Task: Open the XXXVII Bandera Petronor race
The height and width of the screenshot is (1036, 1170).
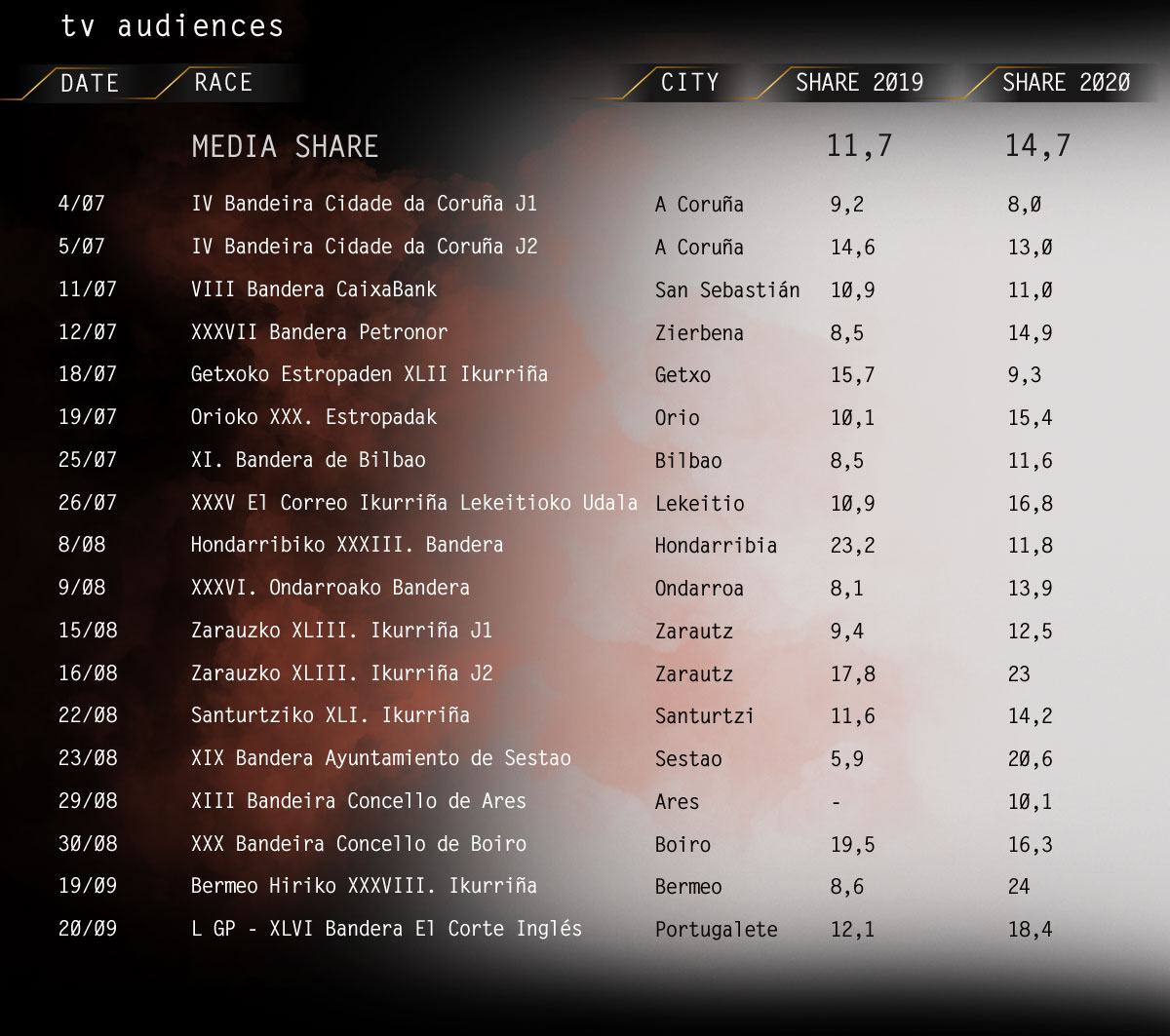Action: pos(319,332)
